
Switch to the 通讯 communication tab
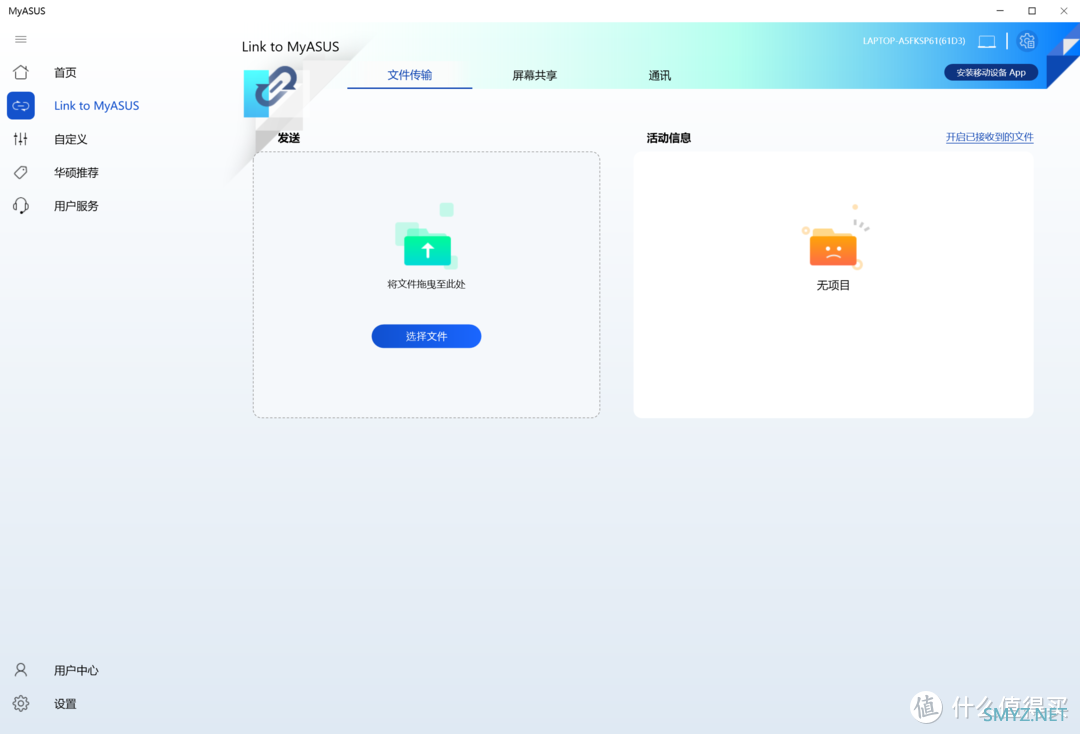point(659,75)
